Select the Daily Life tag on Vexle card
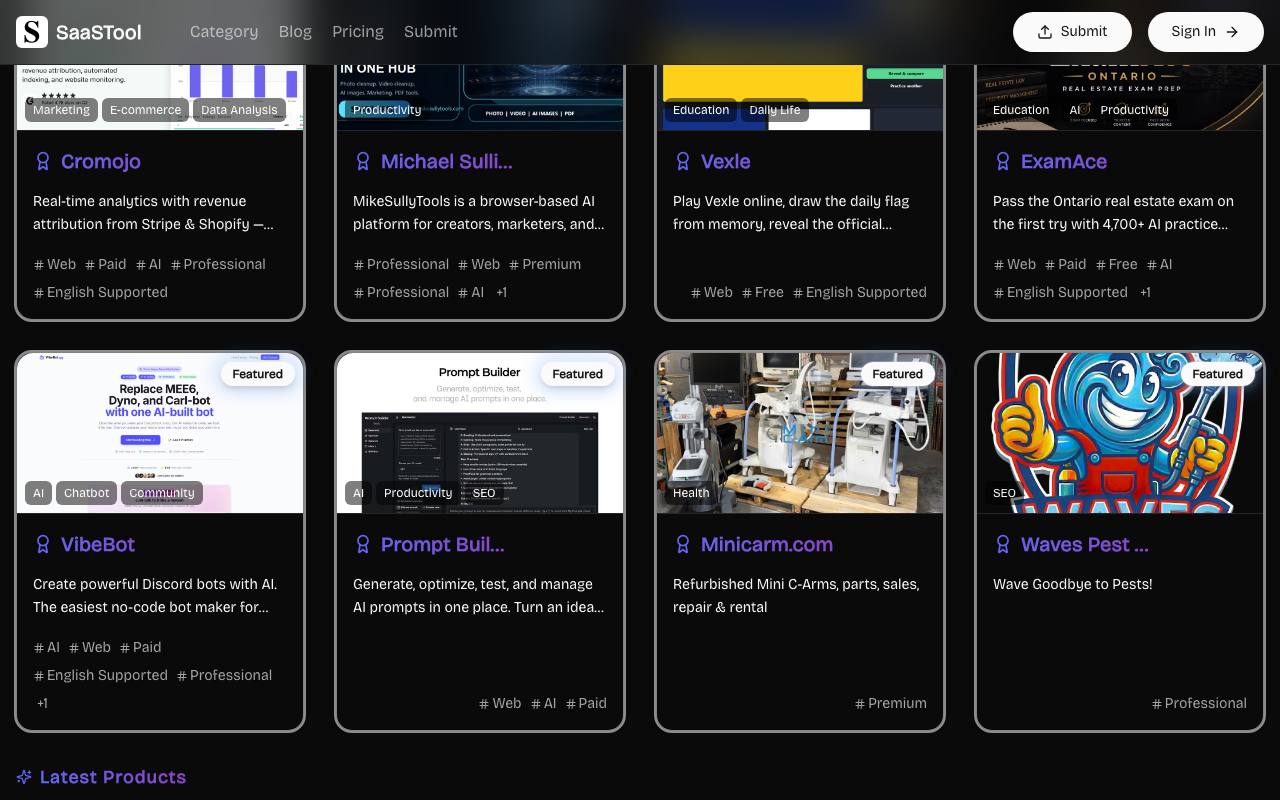1280x800 pixels. [x=775, y=110]
